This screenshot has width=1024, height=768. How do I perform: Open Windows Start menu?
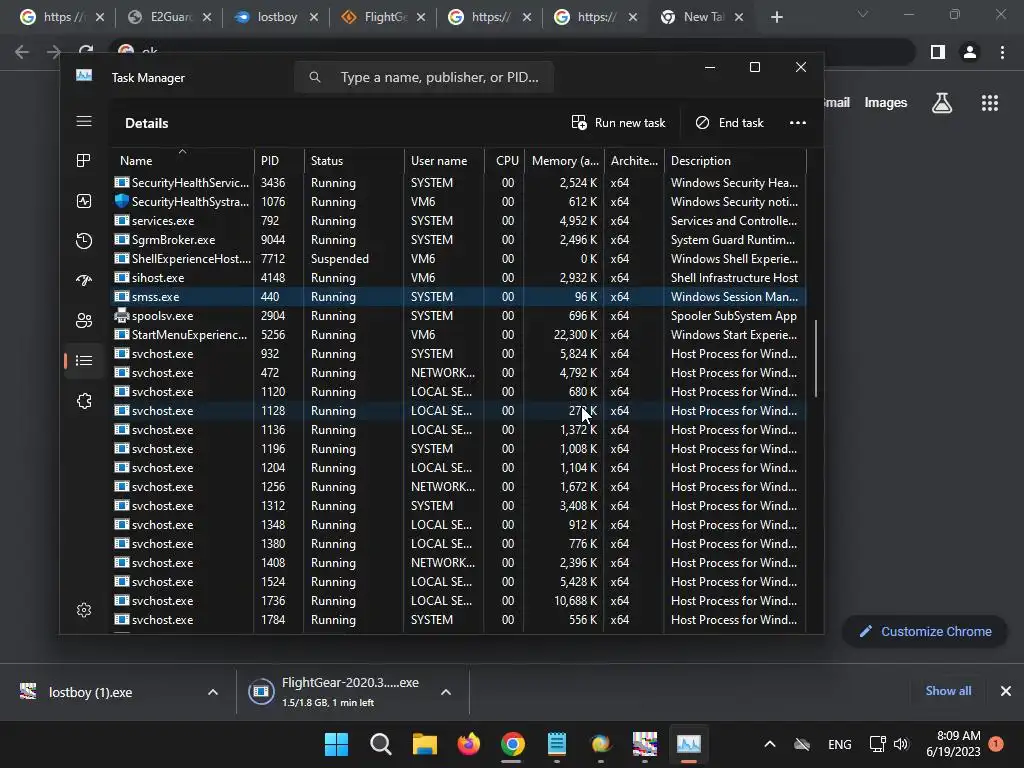(336, 744)
